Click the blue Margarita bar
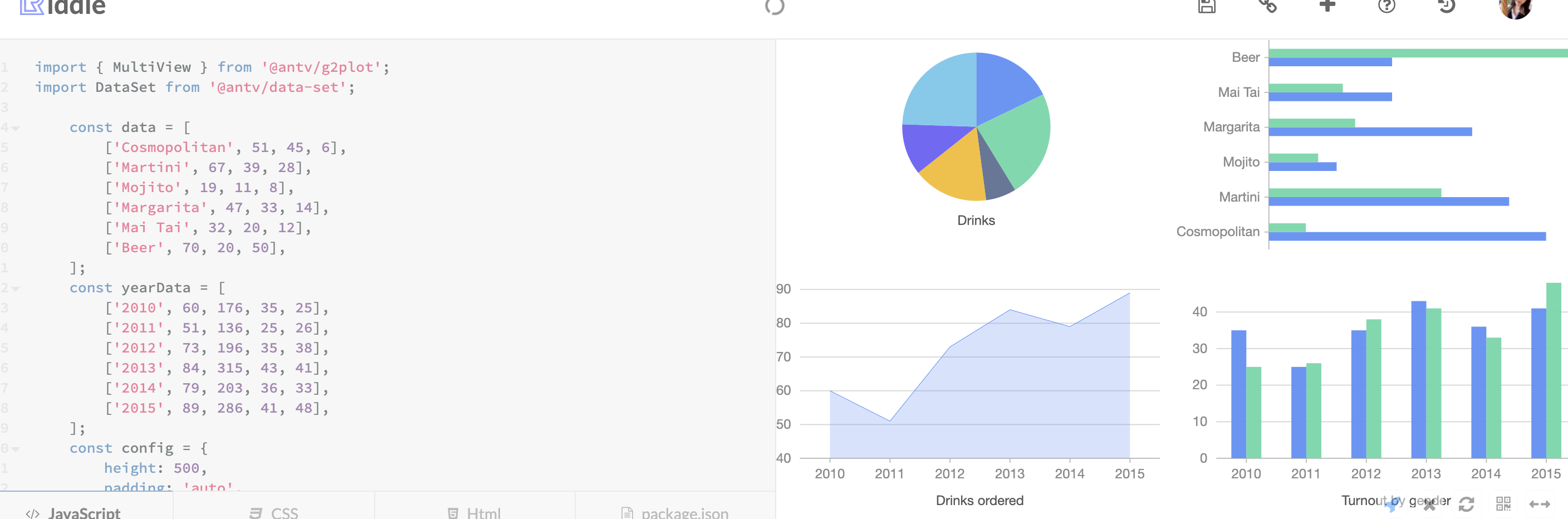Viewport: 1568px width, 519px height. pyautogui.click(x=1370, y=131)
